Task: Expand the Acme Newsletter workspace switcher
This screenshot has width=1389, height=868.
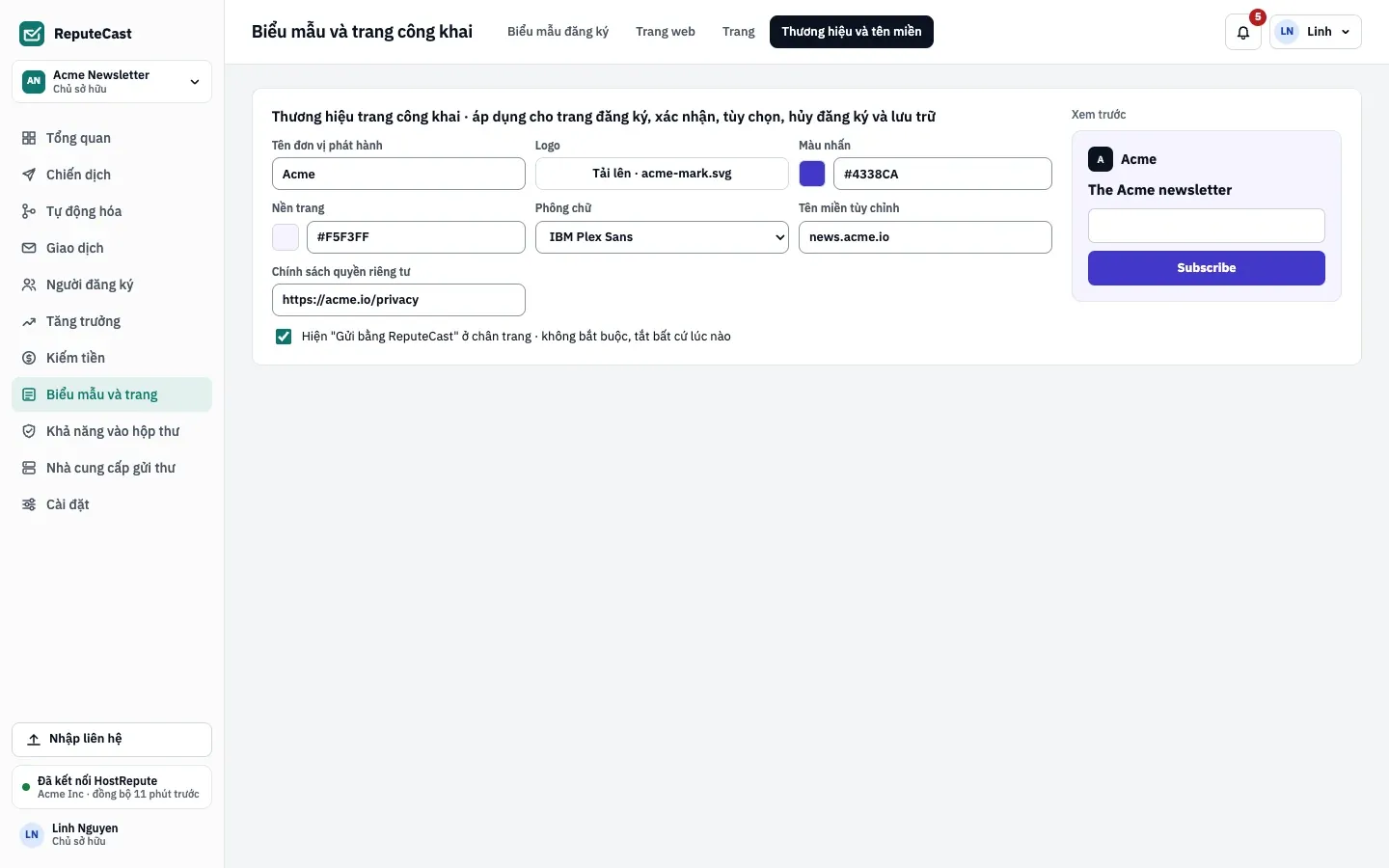Action: click(112, 82)
